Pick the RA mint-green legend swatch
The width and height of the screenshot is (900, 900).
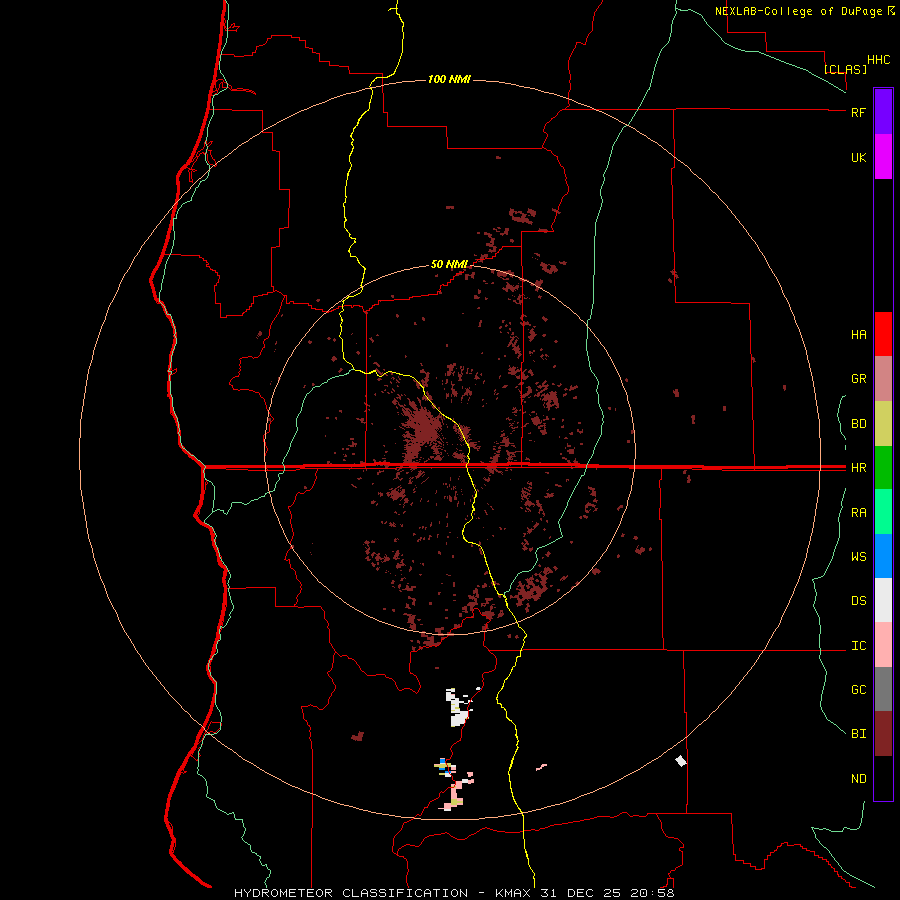[x=883, y=512]
